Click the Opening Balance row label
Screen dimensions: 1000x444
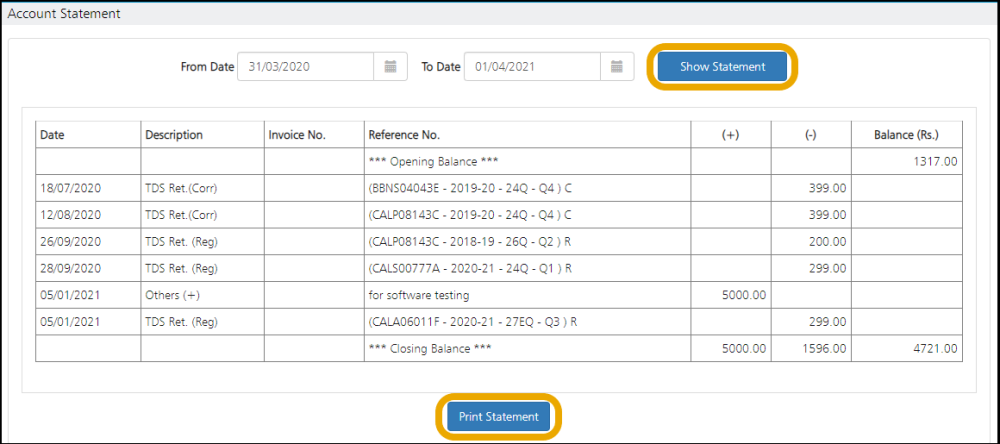[433, 161]
